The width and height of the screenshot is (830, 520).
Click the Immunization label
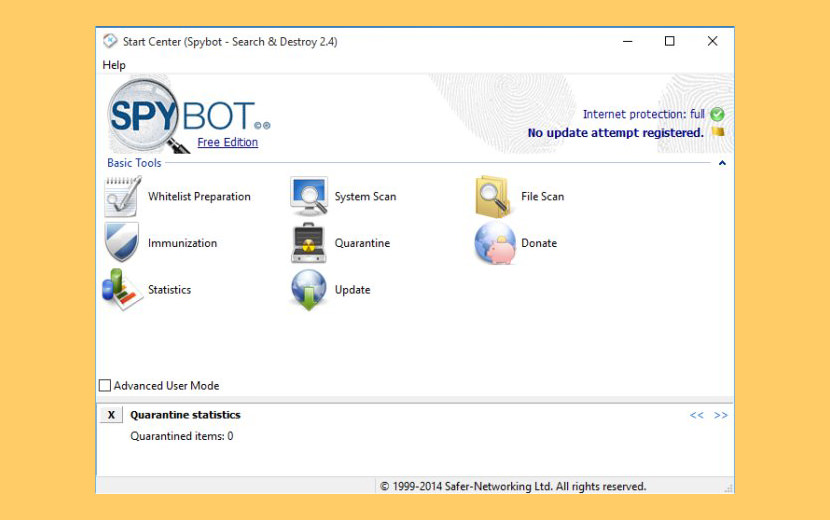183,243
